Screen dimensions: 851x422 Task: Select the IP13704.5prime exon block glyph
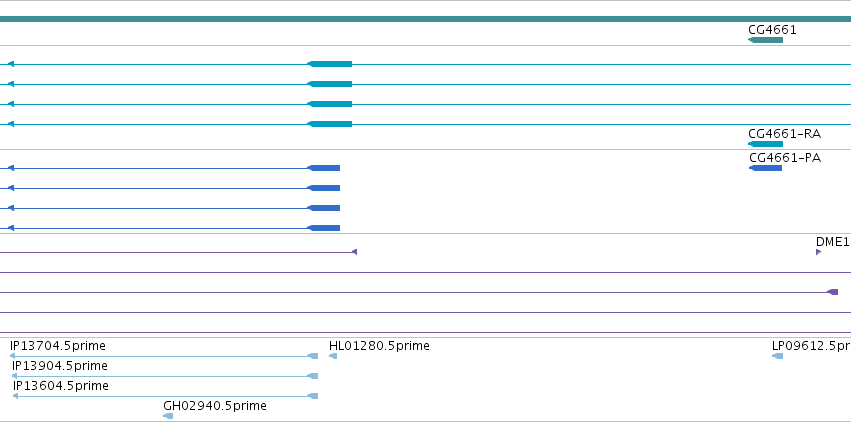[x=313, y=356]
